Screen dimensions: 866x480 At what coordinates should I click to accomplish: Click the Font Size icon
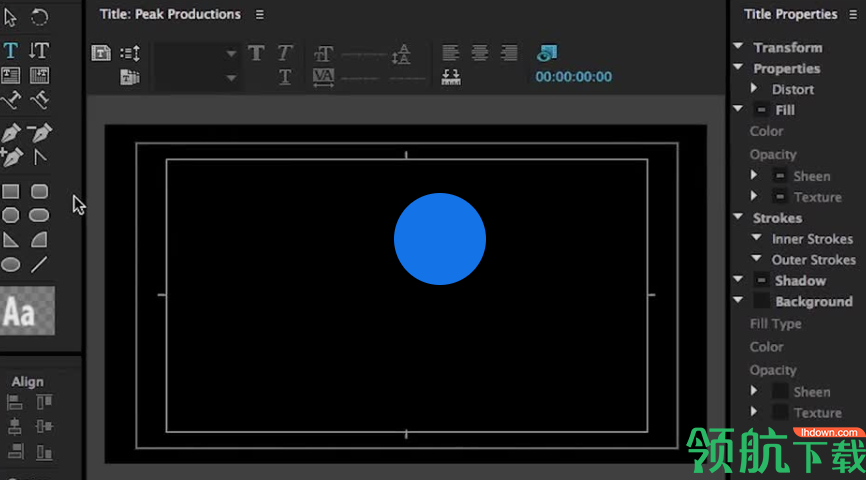pyautogui.click(x=323, y=54)
